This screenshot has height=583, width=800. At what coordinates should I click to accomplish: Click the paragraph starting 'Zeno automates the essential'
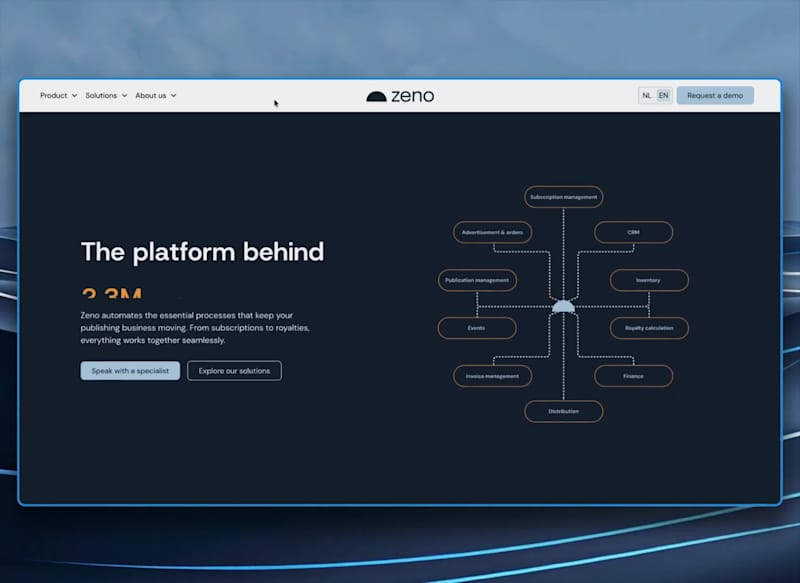tap(195, 327)
